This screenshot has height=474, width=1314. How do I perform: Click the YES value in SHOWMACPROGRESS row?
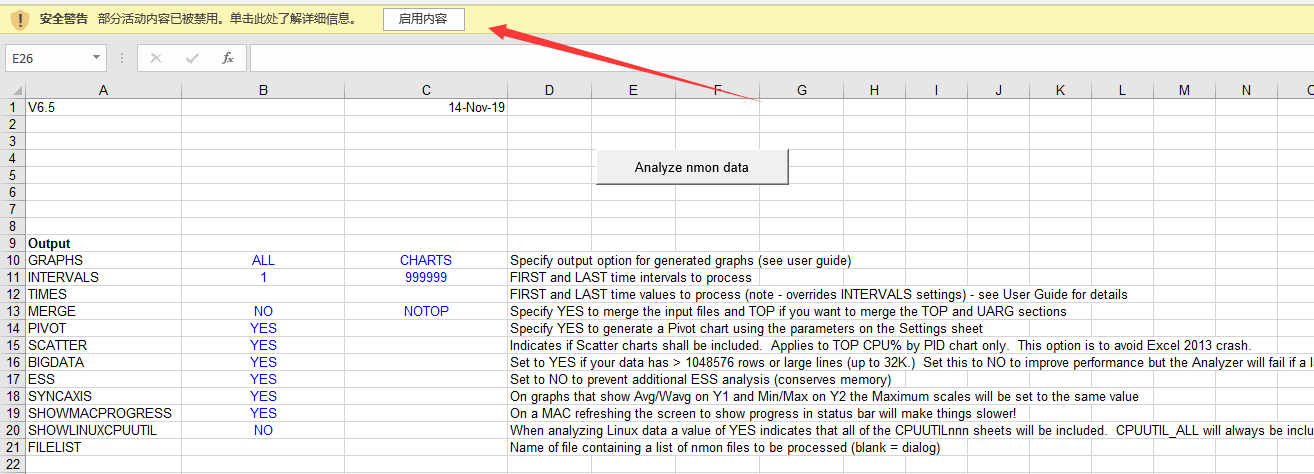click(x=263, y=413)
